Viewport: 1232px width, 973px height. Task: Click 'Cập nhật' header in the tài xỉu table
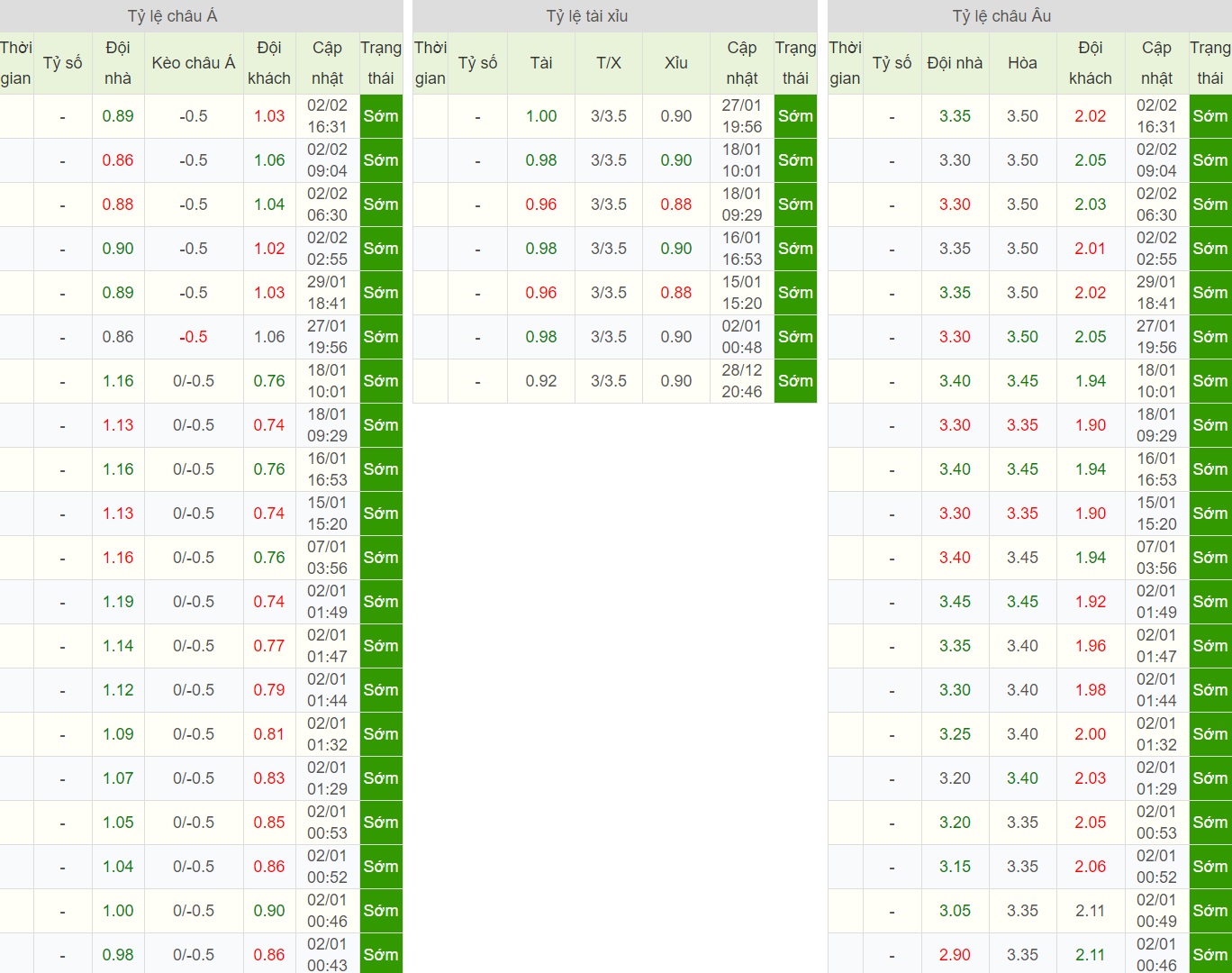click(x=742, y=63)
